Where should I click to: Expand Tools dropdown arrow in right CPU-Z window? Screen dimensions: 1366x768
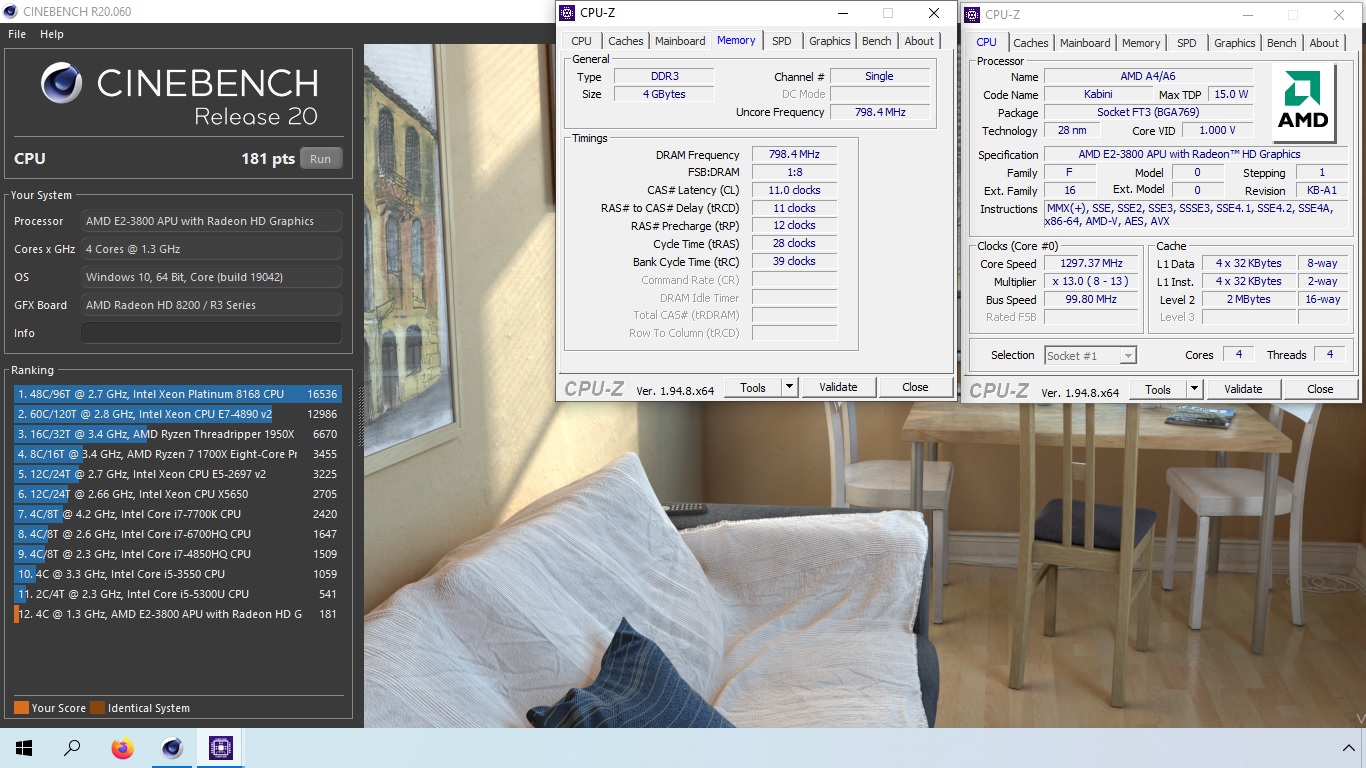point(1194,389)
